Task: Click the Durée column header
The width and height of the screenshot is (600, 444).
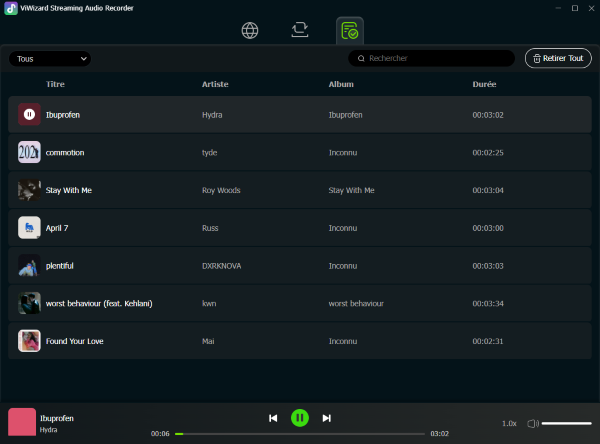Action: (x=484, y=84)
